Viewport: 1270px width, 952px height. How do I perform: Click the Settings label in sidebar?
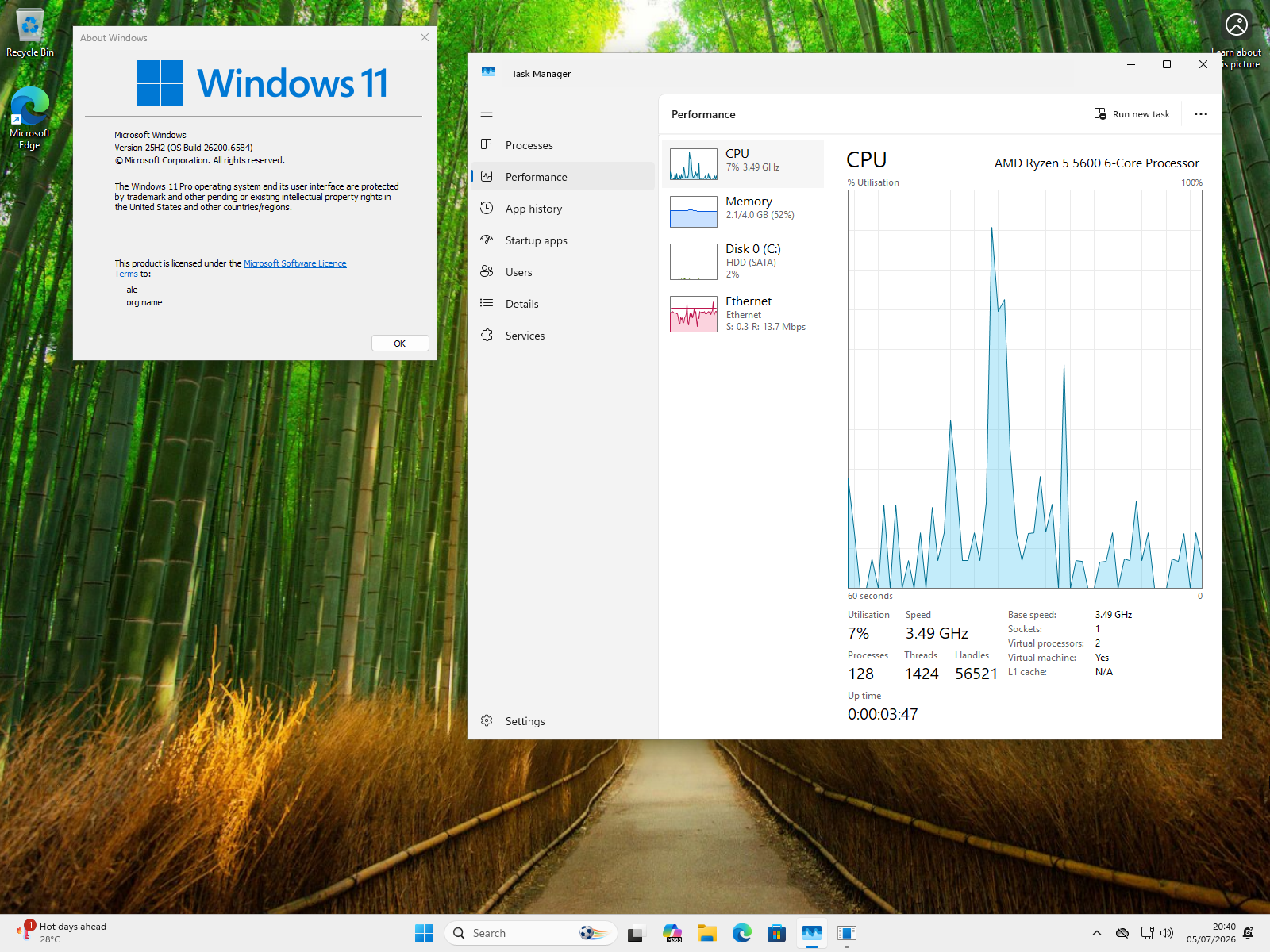click(525, 721)
